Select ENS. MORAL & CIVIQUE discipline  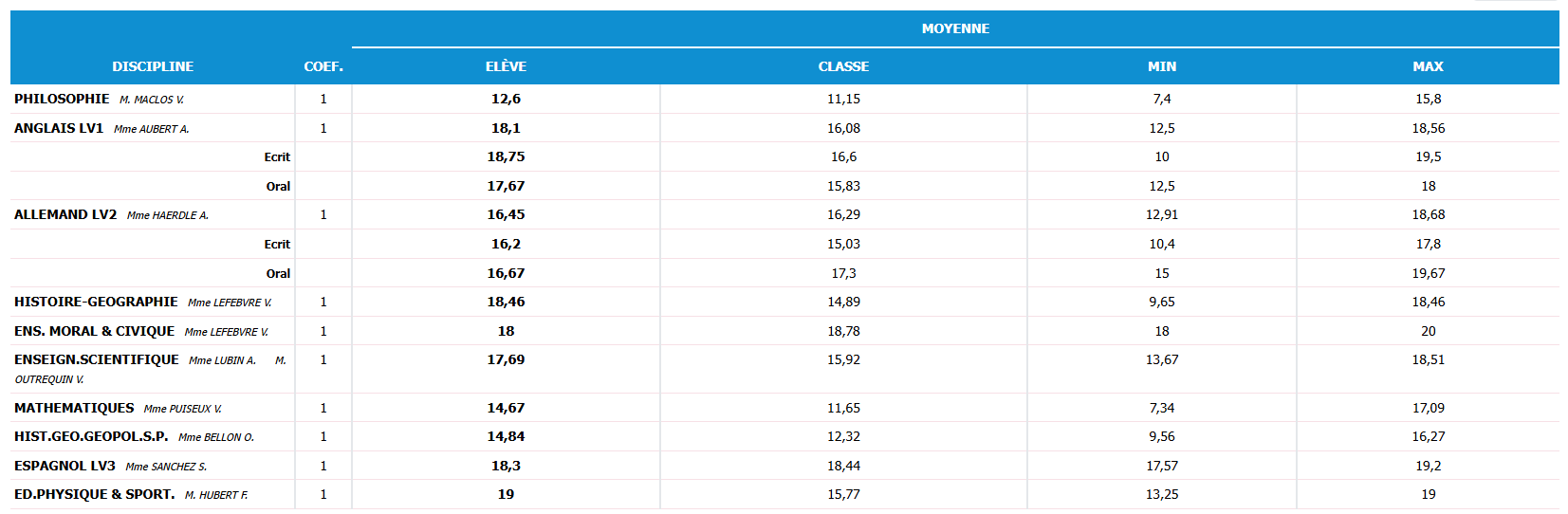tap(94, 331)
